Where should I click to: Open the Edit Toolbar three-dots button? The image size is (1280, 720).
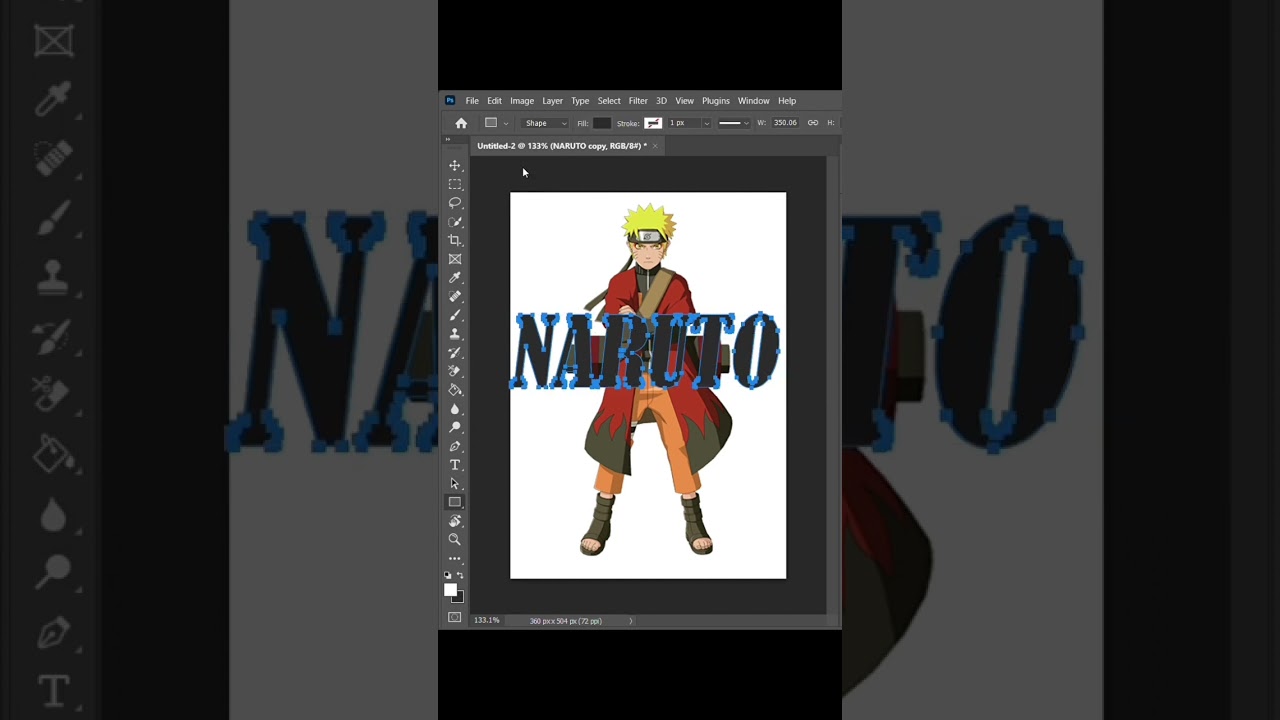point(455,558)
